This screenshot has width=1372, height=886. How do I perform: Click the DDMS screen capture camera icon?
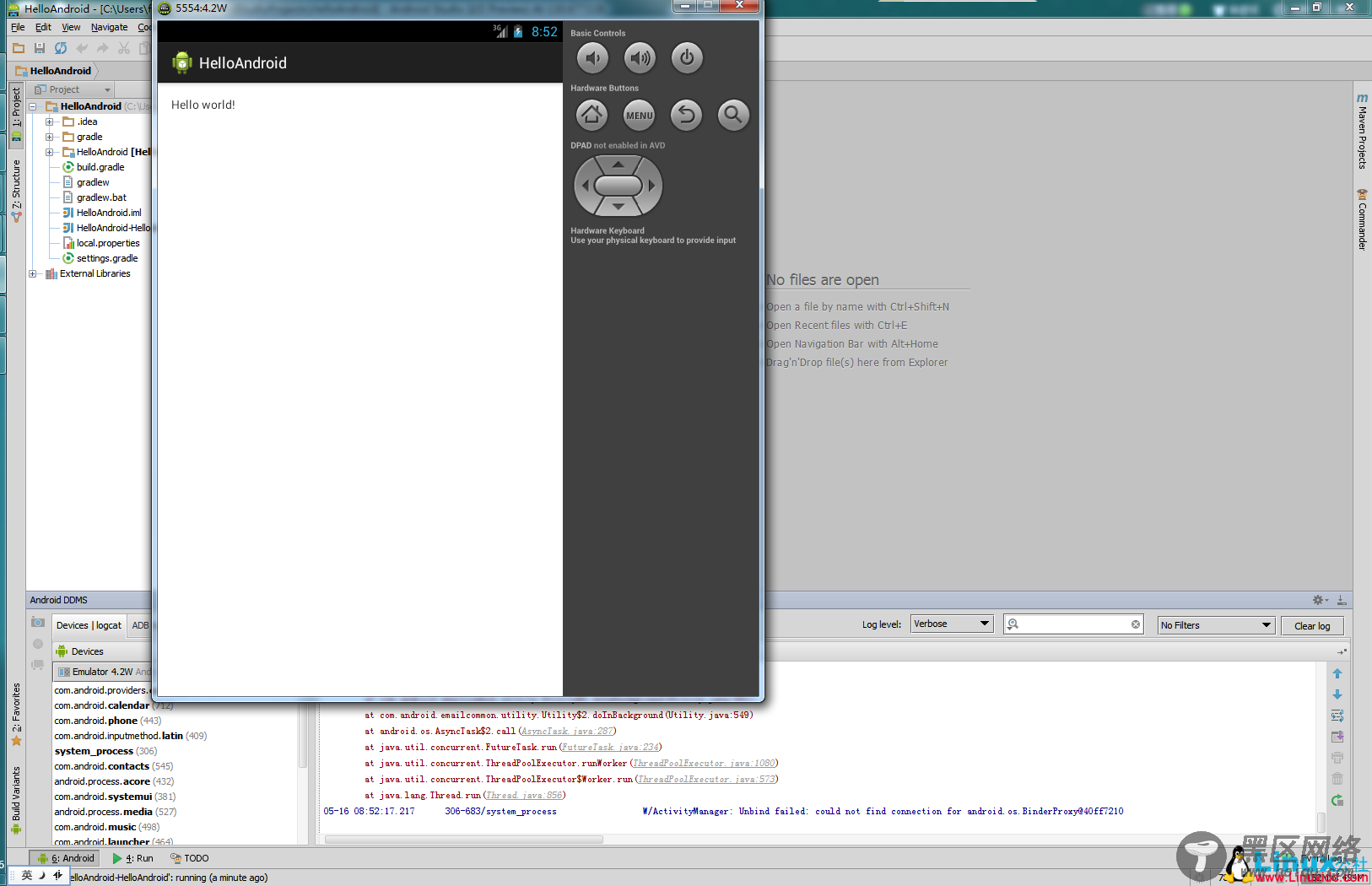coord(38,622)
